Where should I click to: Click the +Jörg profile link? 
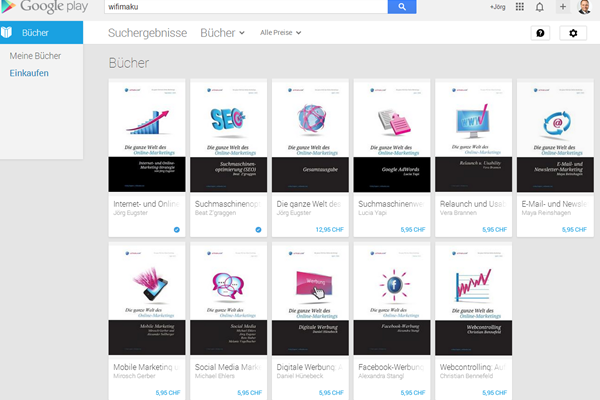pos(498,7)
